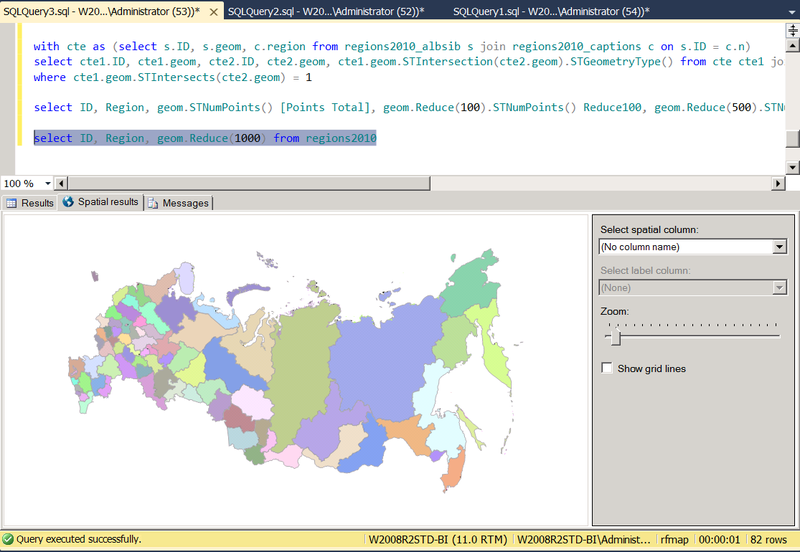The height and width of the screenshot is (552, 800).
Task: Click the editor horizontal scroll left arrow
Action: tap(61, 183)
